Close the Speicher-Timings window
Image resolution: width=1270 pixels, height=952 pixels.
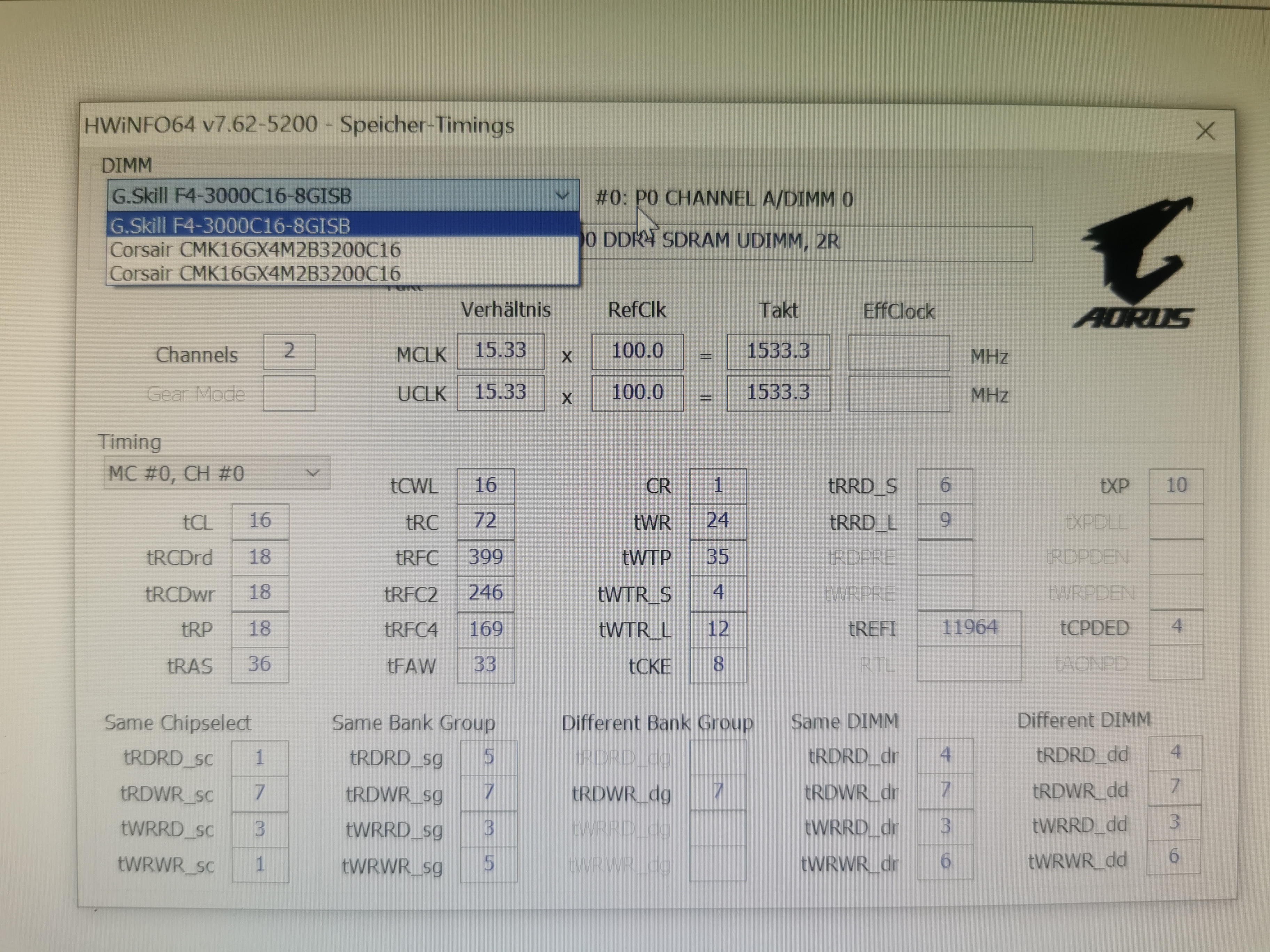click(x=1205, y=132)
